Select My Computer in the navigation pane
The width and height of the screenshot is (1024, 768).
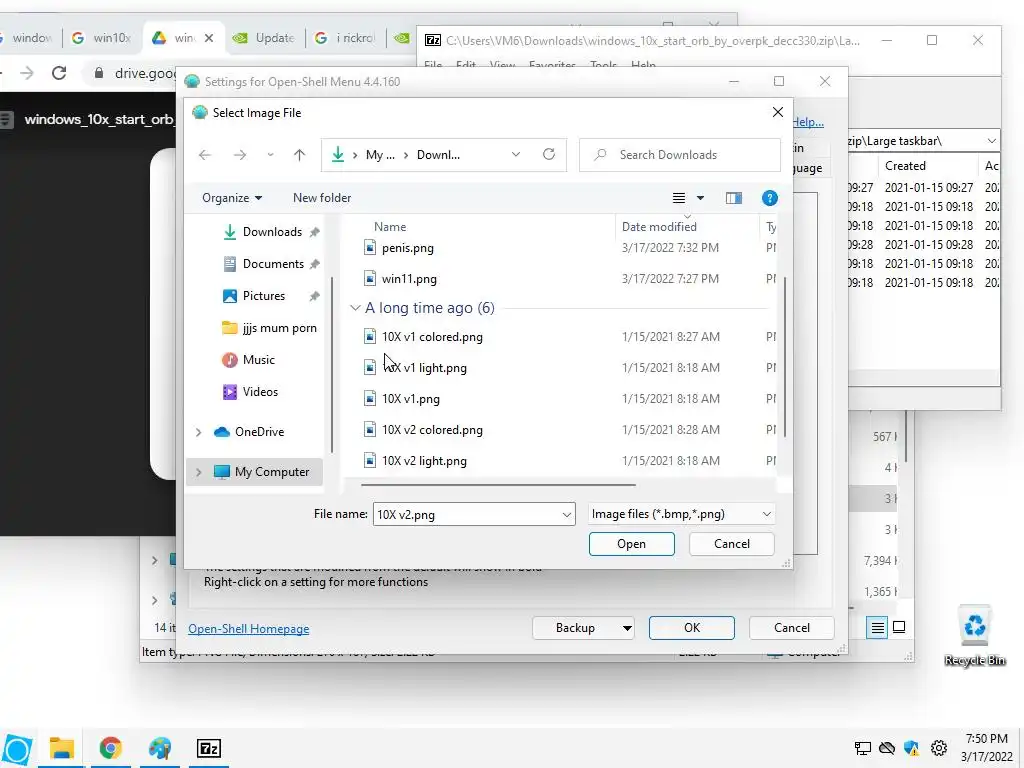point(272,472)
